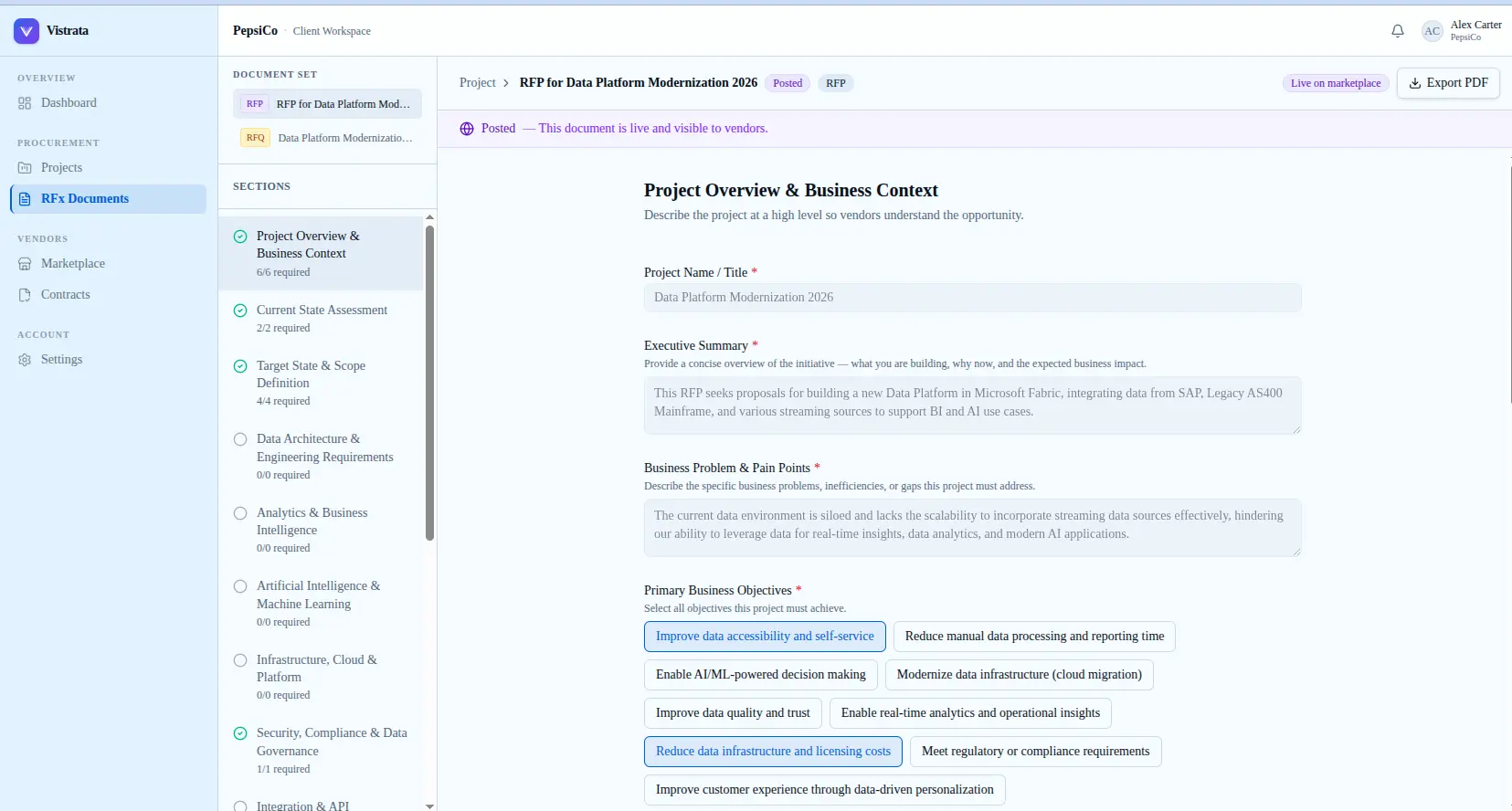Click Alex Carter user name
Image resolution: width=1512 pixels, height=811 pixels.
pos(1475,26)
